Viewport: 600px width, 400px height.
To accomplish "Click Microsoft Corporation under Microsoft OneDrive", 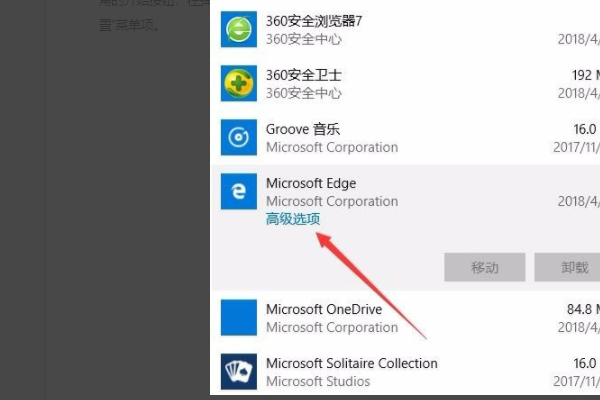I will 332,327.
